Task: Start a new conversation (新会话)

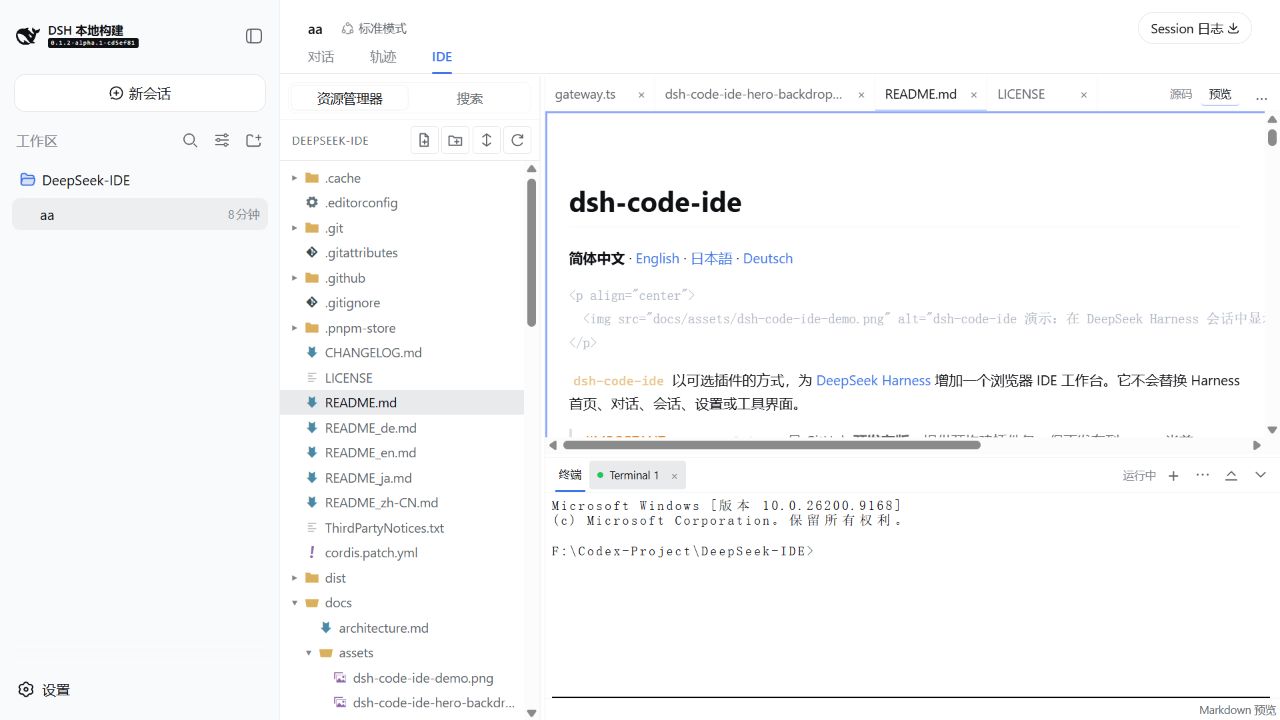Action: pos(140,93)
